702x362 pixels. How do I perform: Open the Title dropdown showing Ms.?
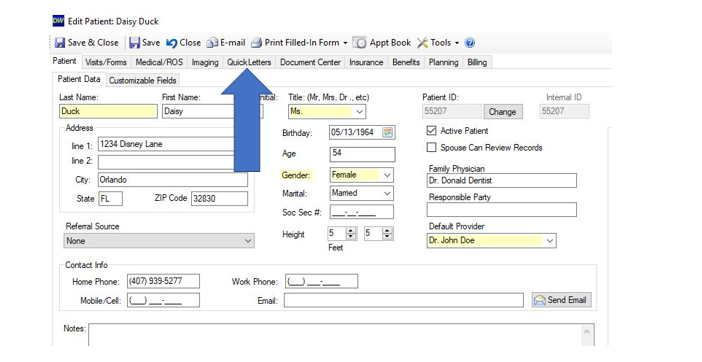pos(360,111)
